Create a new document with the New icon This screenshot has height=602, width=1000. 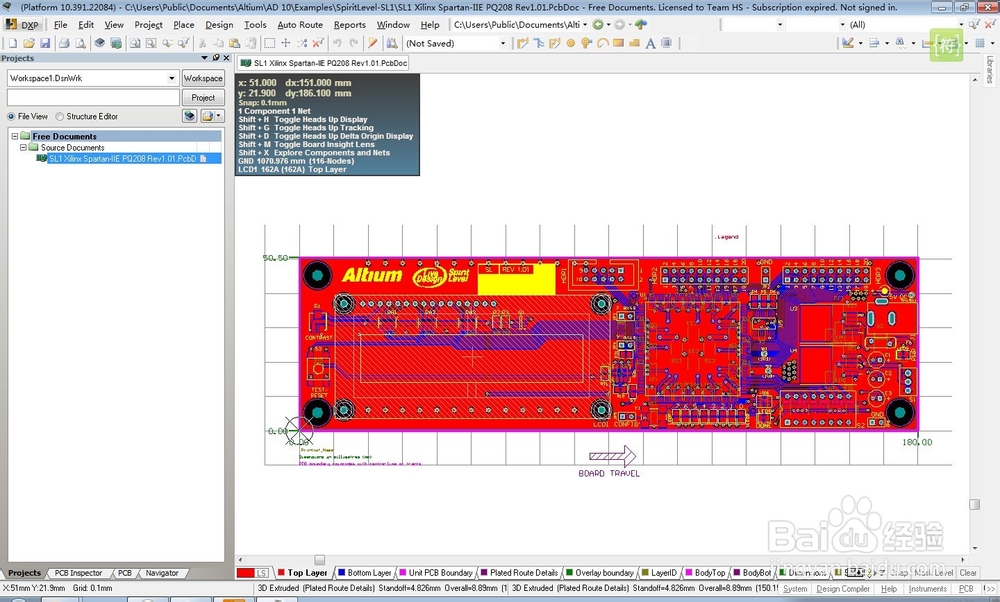click(13, 43)
